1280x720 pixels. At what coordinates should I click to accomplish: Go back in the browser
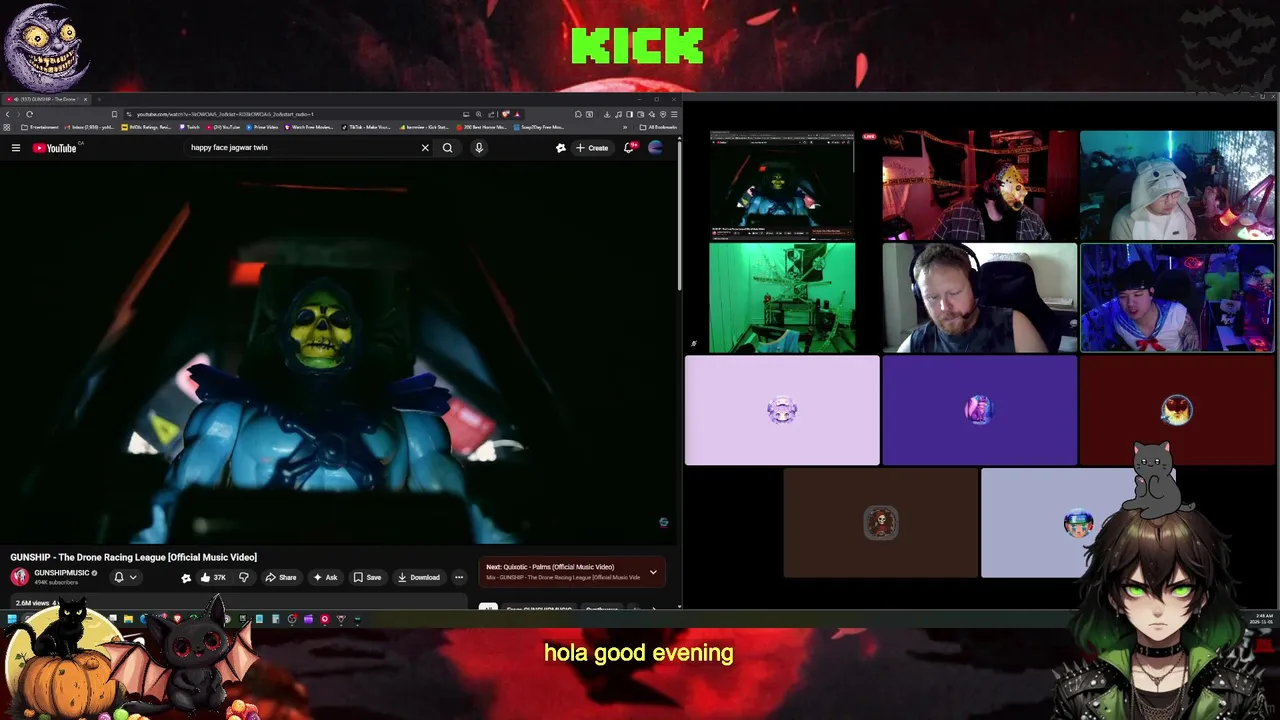[7, 114]
